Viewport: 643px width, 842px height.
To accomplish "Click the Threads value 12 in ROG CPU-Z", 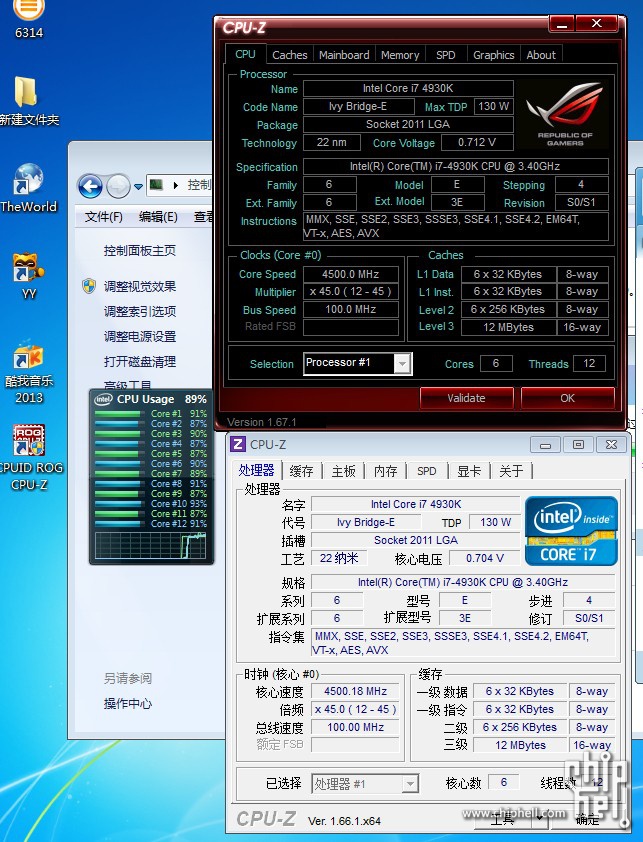I will pyautogui.click(x=589, y=364).
